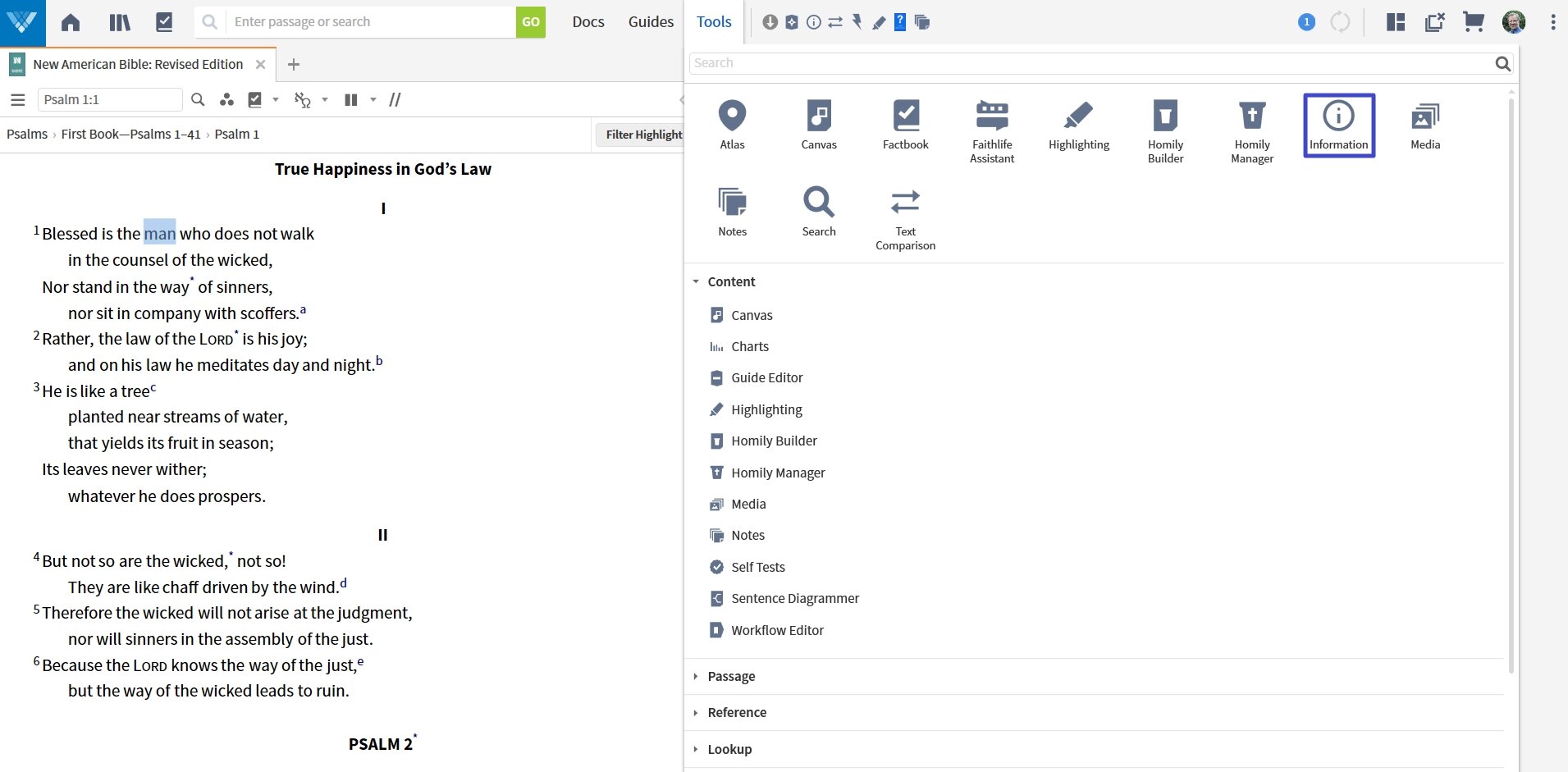Open the Text Comparison tool tile

(905, 218)
